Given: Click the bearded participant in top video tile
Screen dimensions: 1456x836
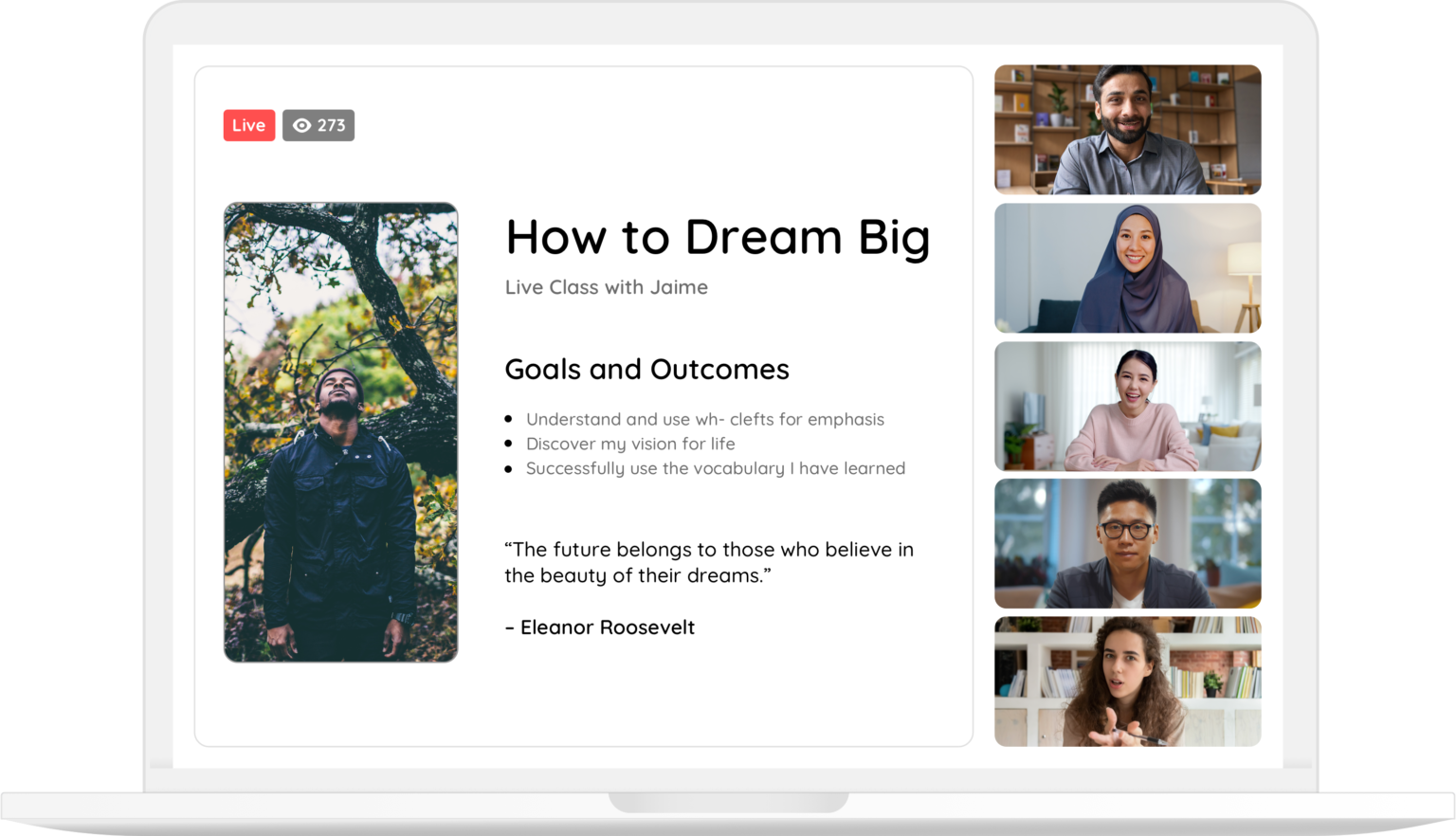Looking at the screenshot, I should (x=1127, y=130).
